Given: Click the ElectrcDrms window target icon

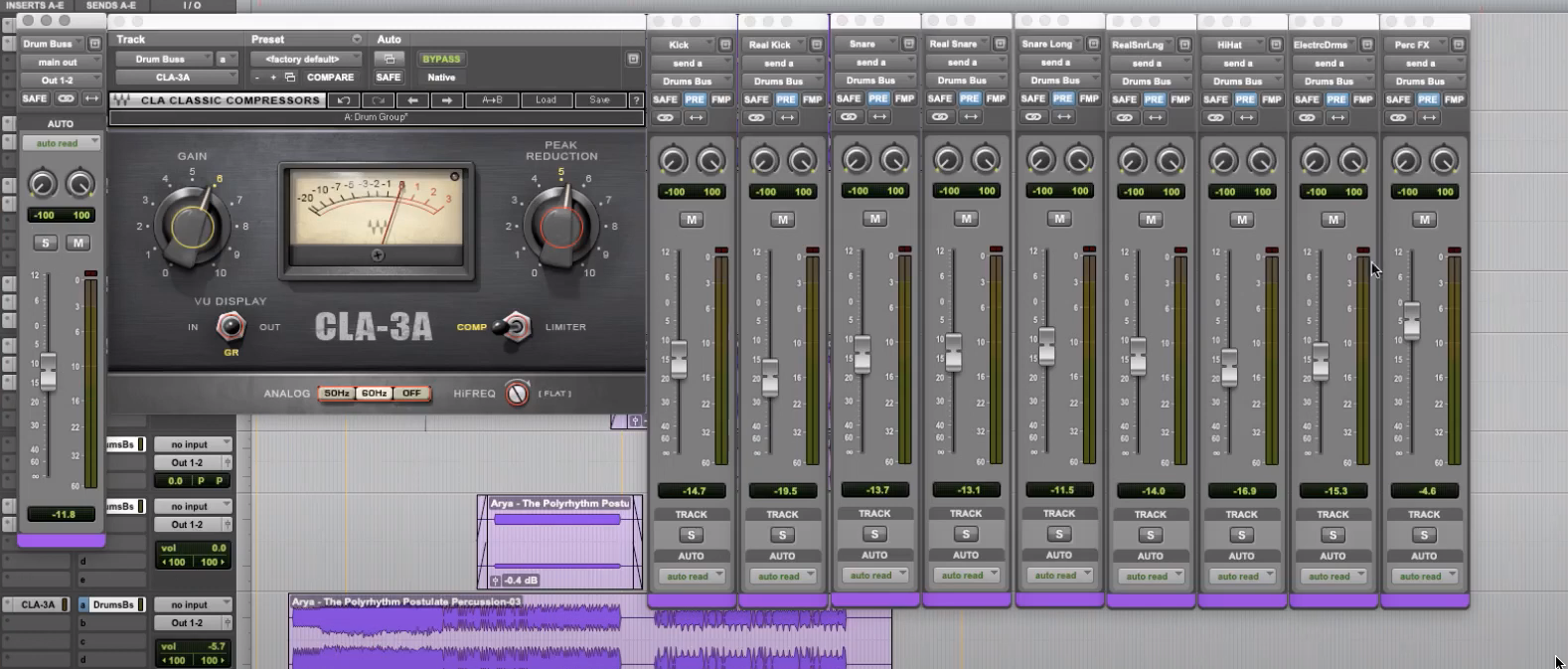Looking at the screenshot, I should pos(1367,45).
